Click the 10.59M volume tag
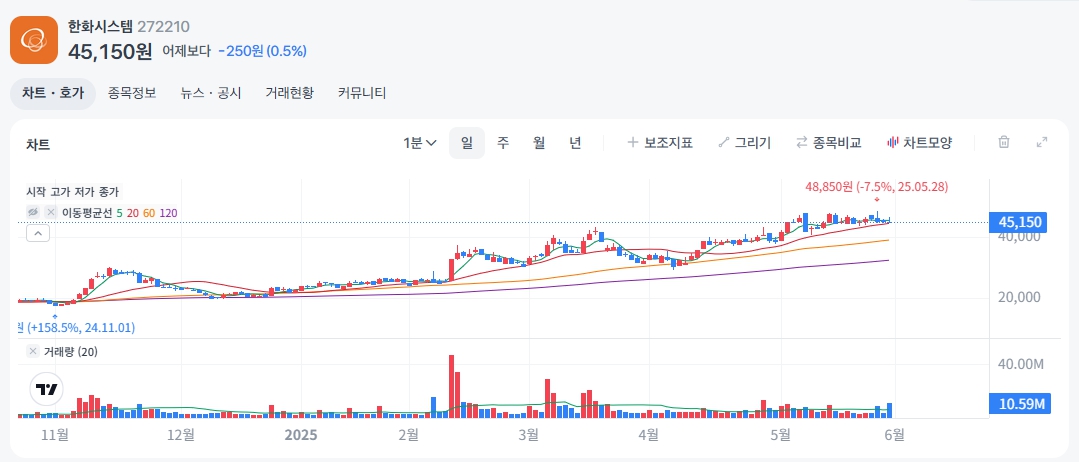1079x462 pixels. coord(1018,403)
